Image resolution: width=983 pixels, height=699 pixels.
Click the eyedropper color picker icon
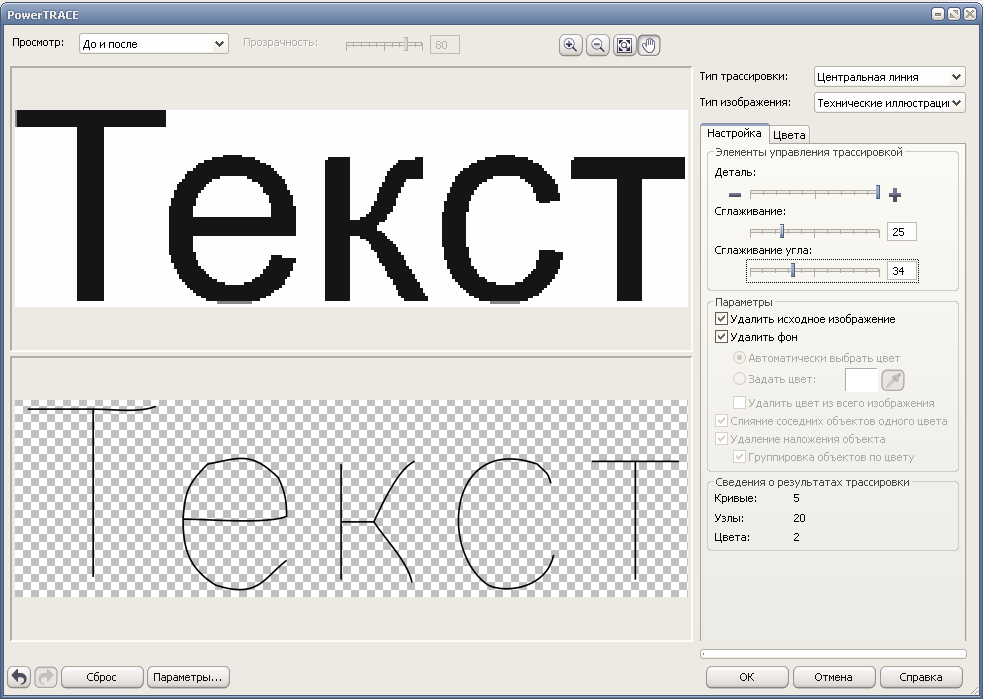[892, 379]
